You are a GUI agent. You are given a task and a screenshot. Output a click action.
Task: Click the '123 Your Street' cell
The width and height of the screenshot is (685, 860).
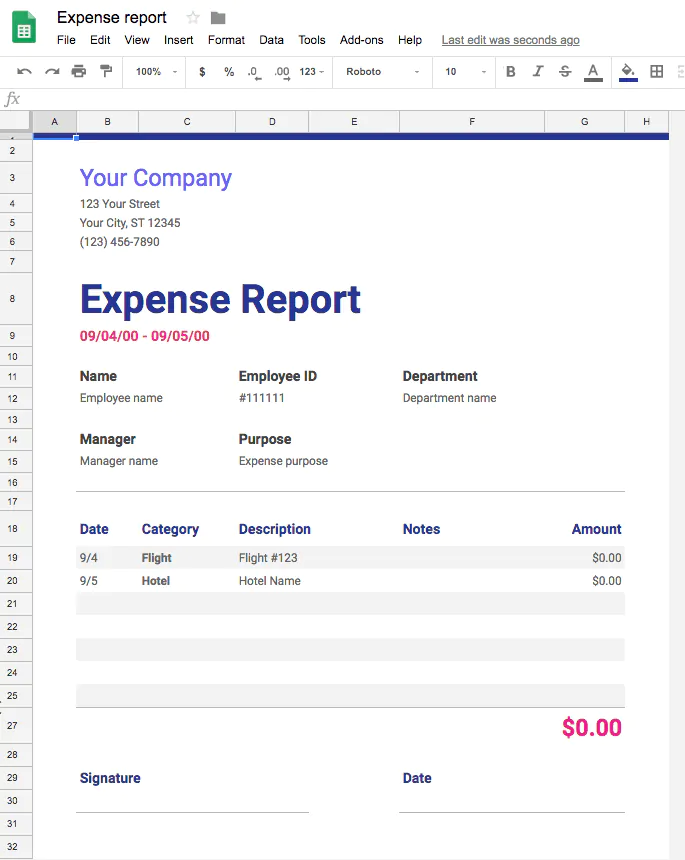pos(120,204)
